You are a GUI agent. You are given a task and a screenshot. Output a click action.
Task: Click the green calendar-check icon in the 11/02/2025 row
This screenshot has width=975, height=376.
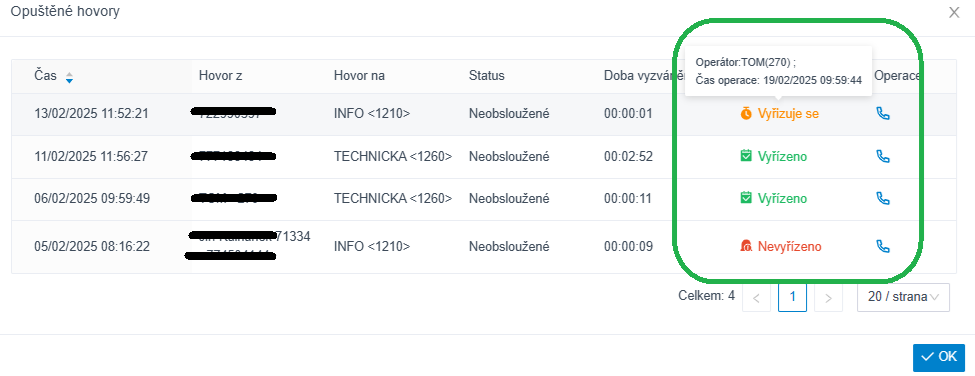click(x=746, y=156)
